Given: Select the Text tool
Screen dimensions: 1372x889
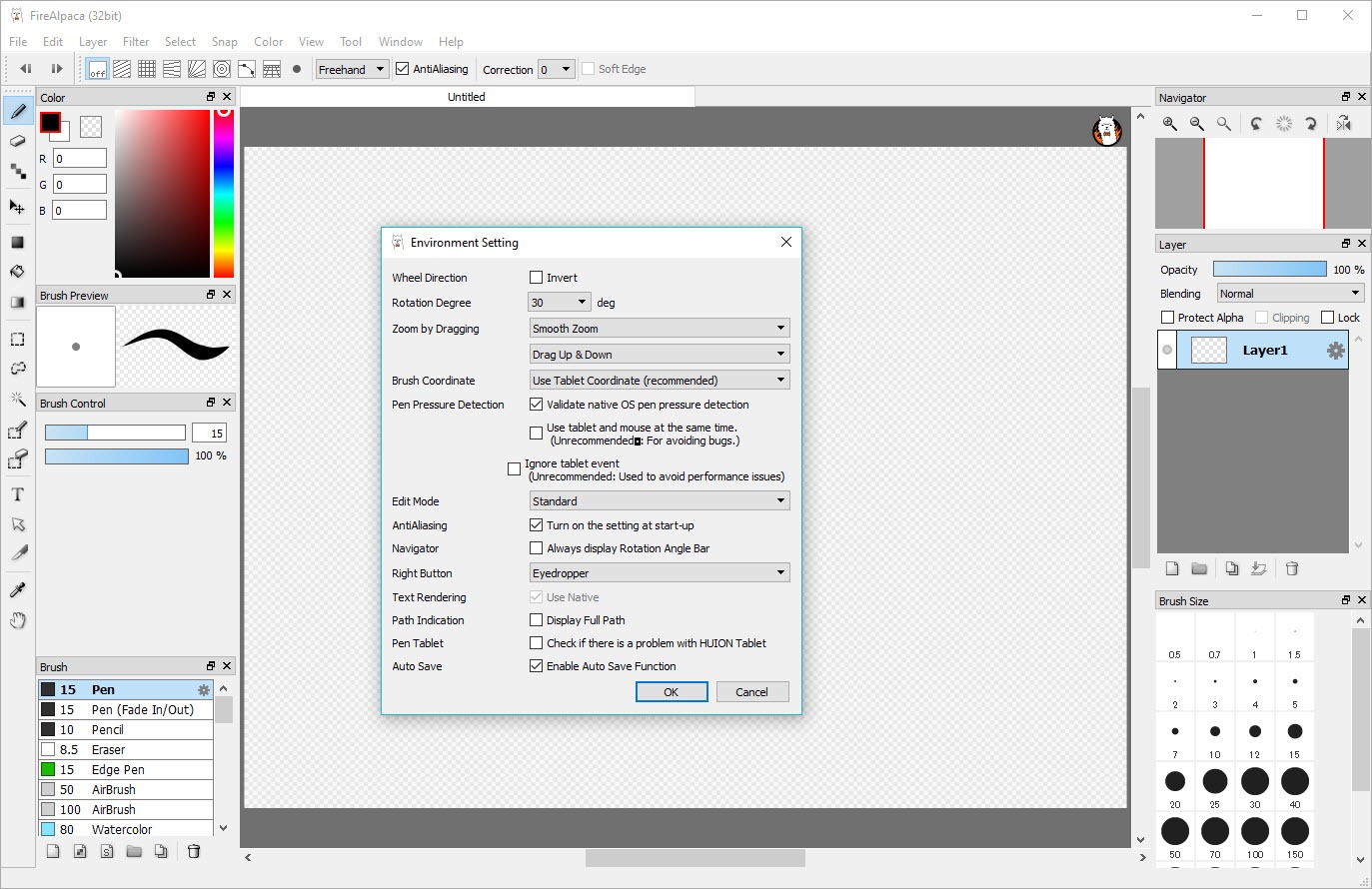Looking at the screenshot, I should point(17,494).
